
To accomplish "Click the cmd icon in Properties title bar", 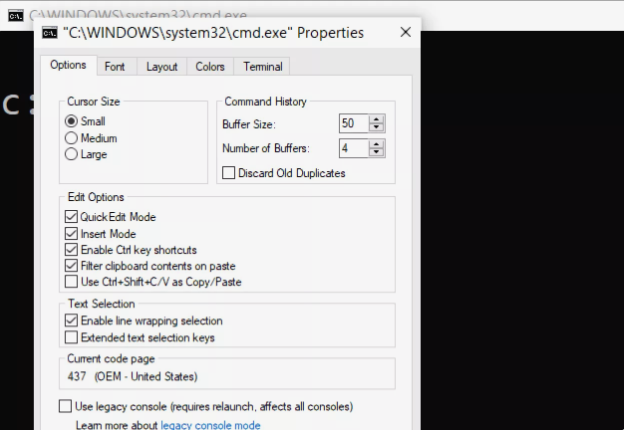I will 50,33.
